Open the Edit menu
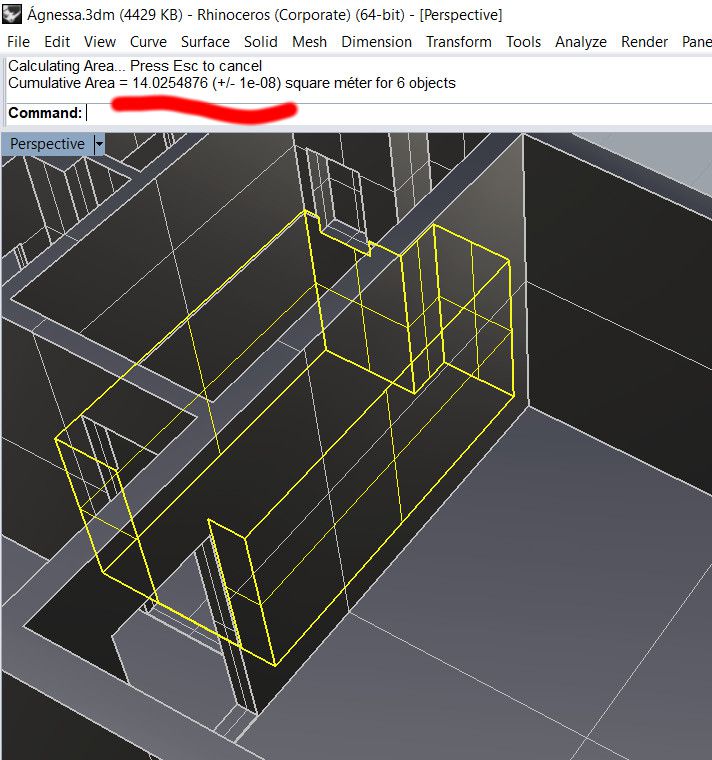Viewport: 712px width, 760px height. coord(57,42)
